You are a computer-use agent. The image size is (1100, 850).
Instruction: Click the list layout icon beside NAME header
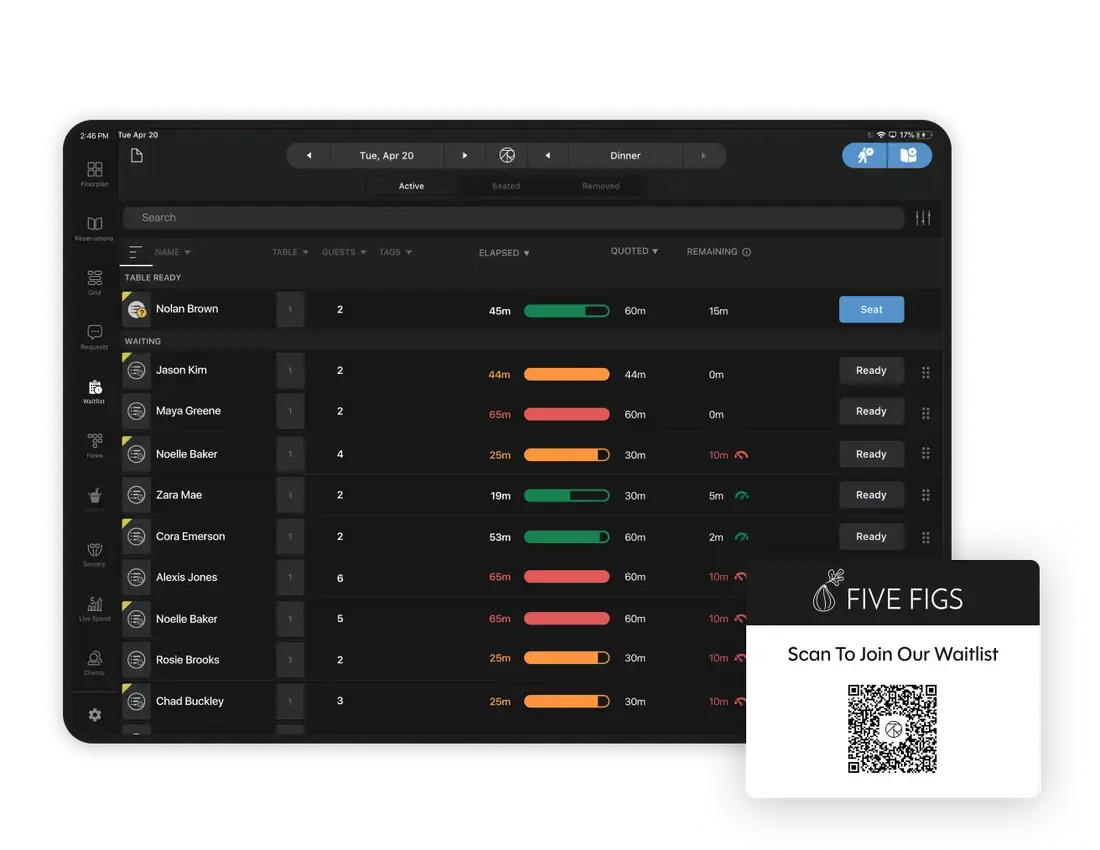pos(135,252)
